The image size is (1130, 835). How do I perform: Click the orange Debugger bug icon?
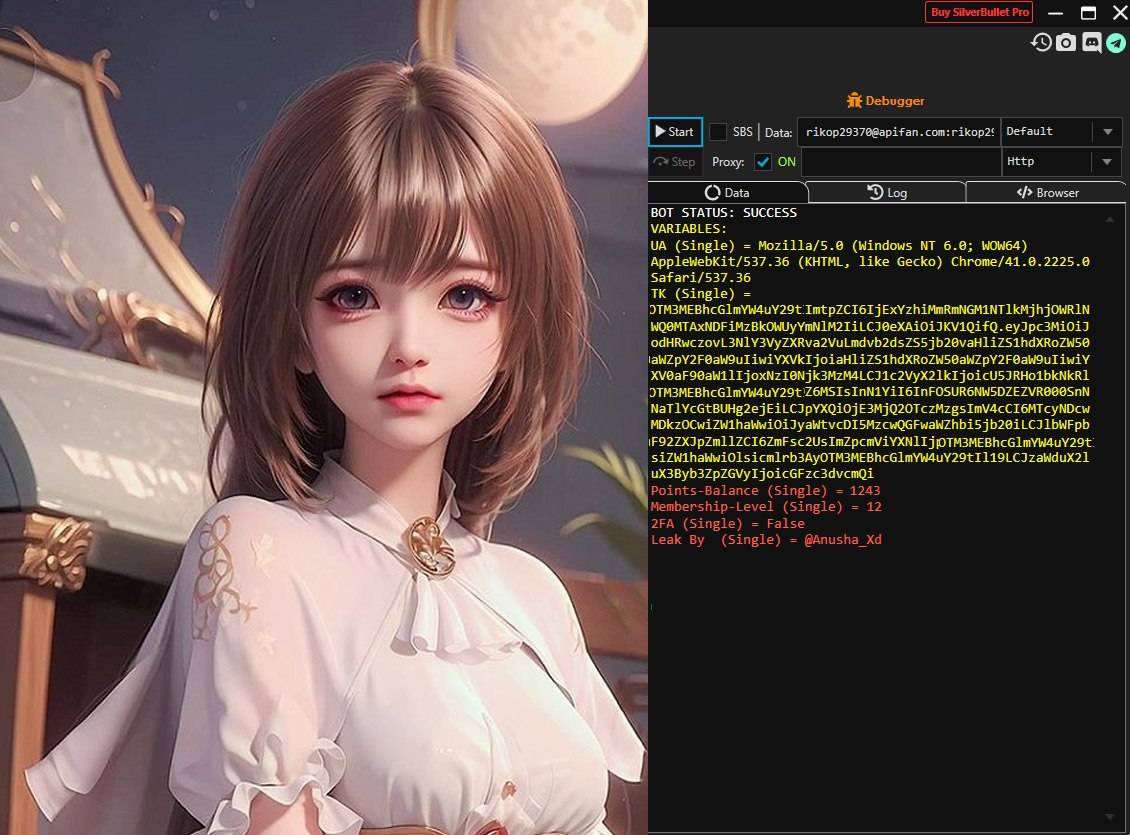pos(855,100)
